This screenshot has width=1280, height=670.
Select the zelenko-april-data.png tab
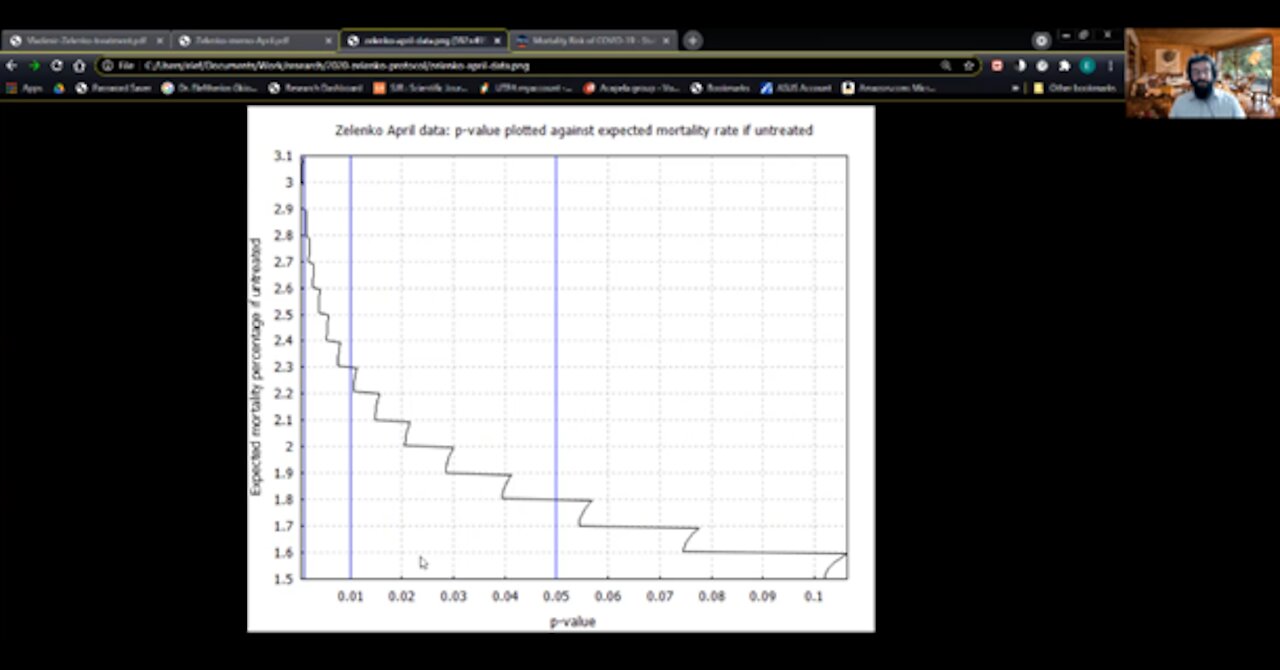[x=424, y=41]
